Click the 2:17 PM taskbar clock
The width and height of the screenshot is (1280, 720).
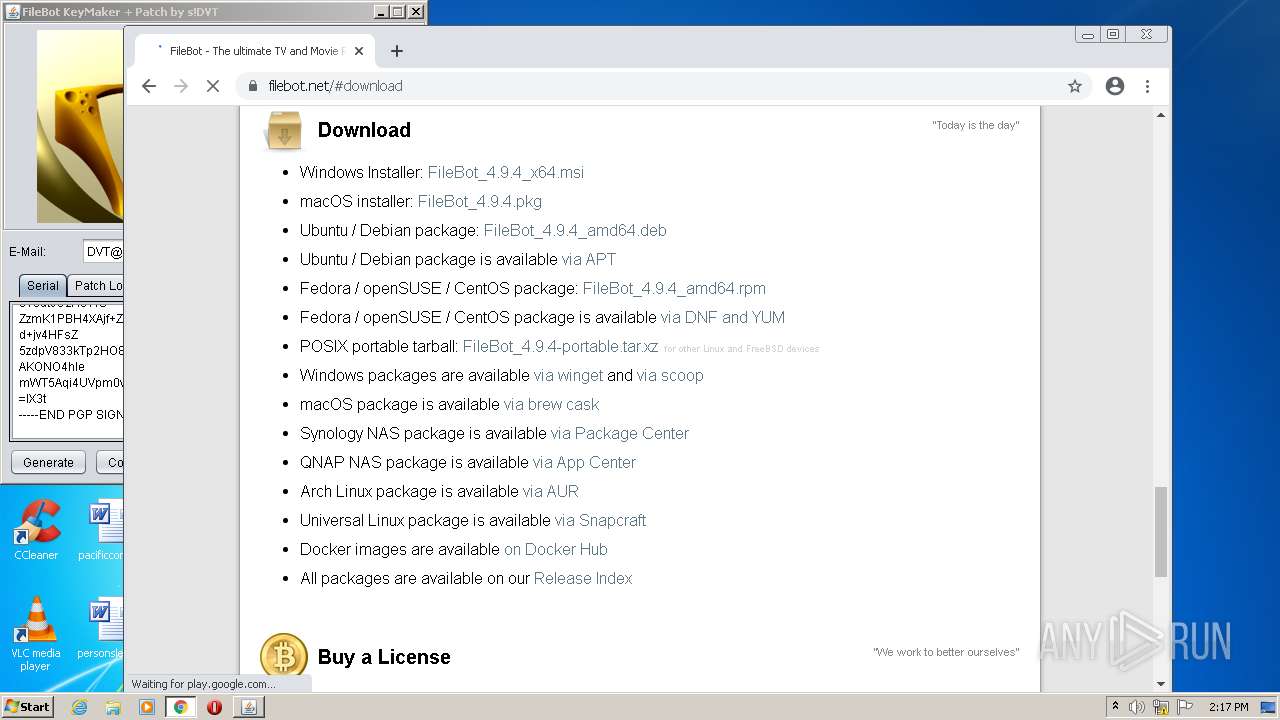point(1229,707)
